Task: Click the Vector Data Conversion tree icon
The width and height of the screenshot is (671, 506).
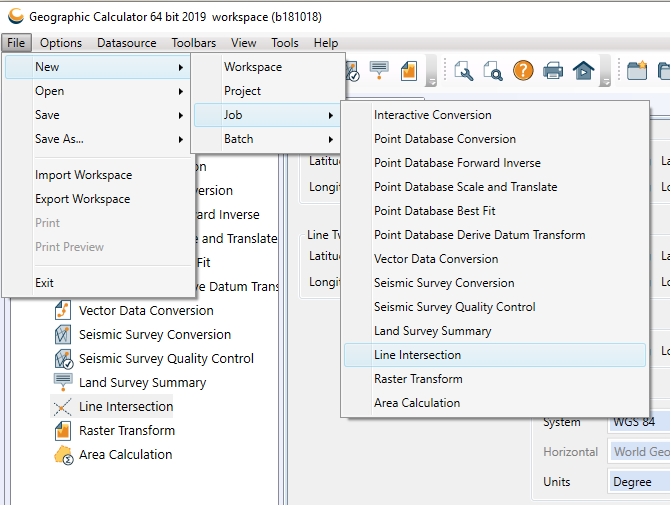Action: [63, 310]
